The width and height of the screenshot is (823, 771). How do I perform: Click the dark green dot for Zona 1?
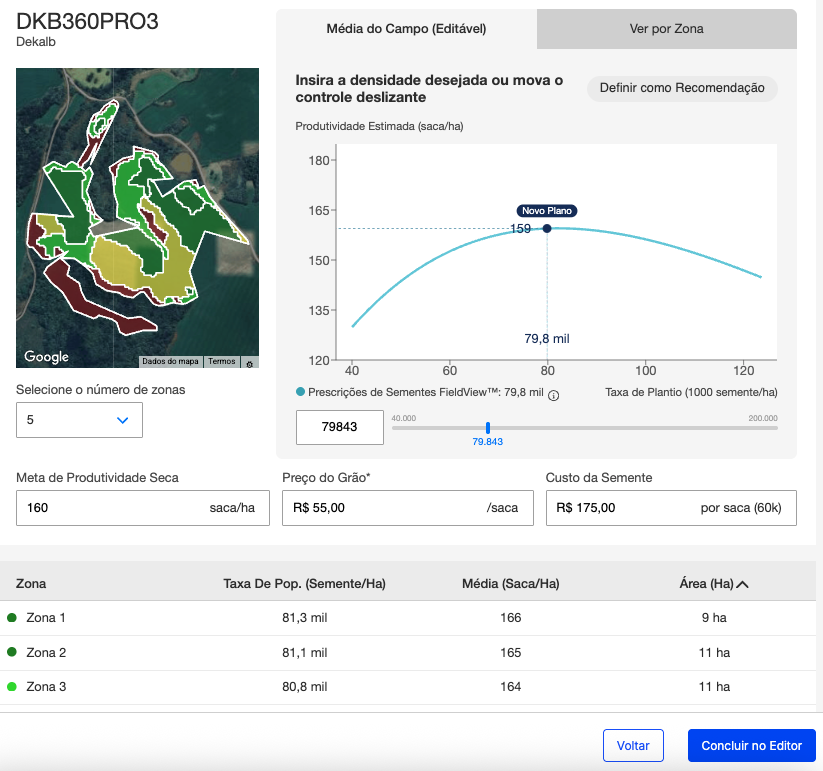coord(12,618)
